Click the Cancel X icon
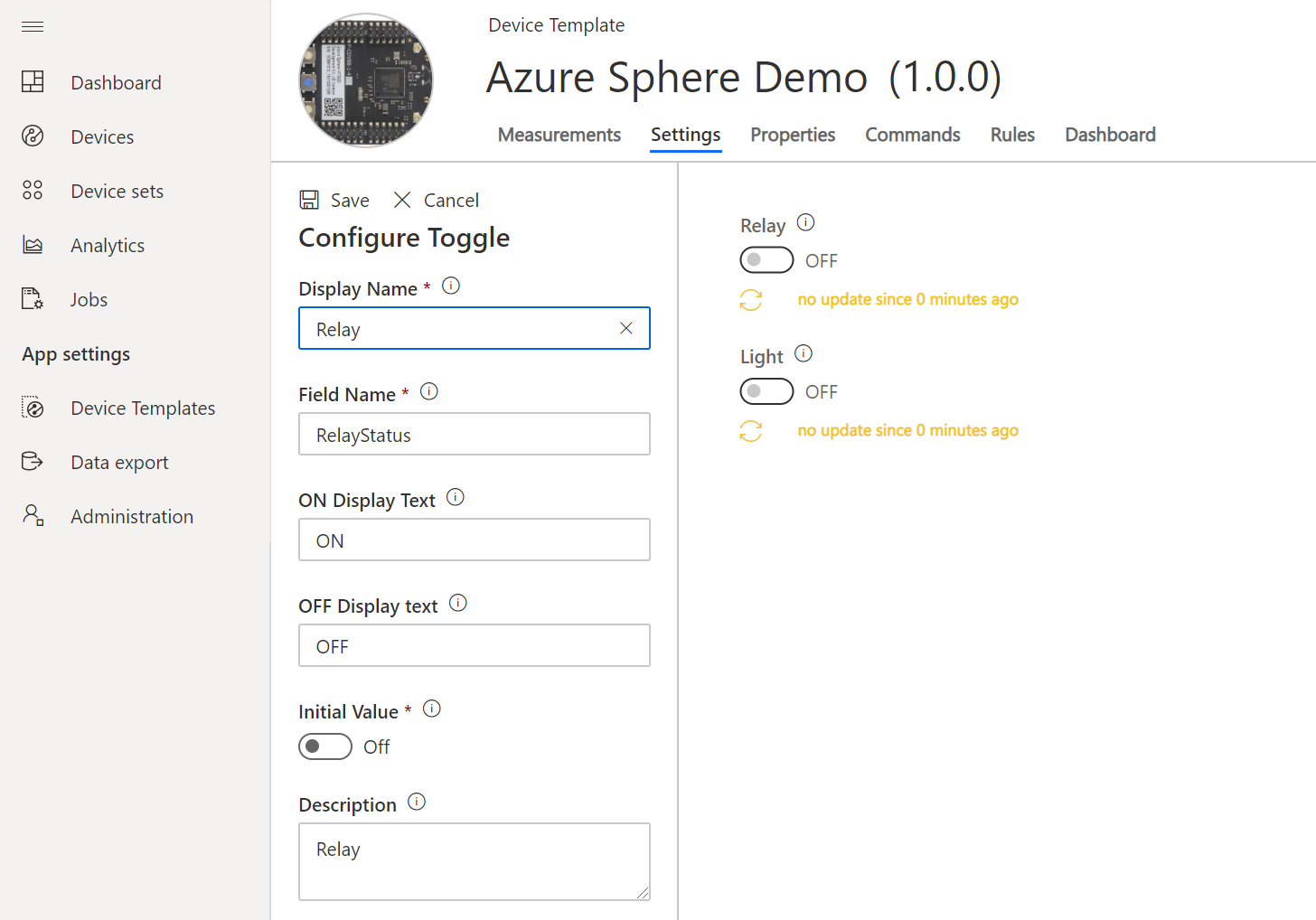 (x=402, y=200)
